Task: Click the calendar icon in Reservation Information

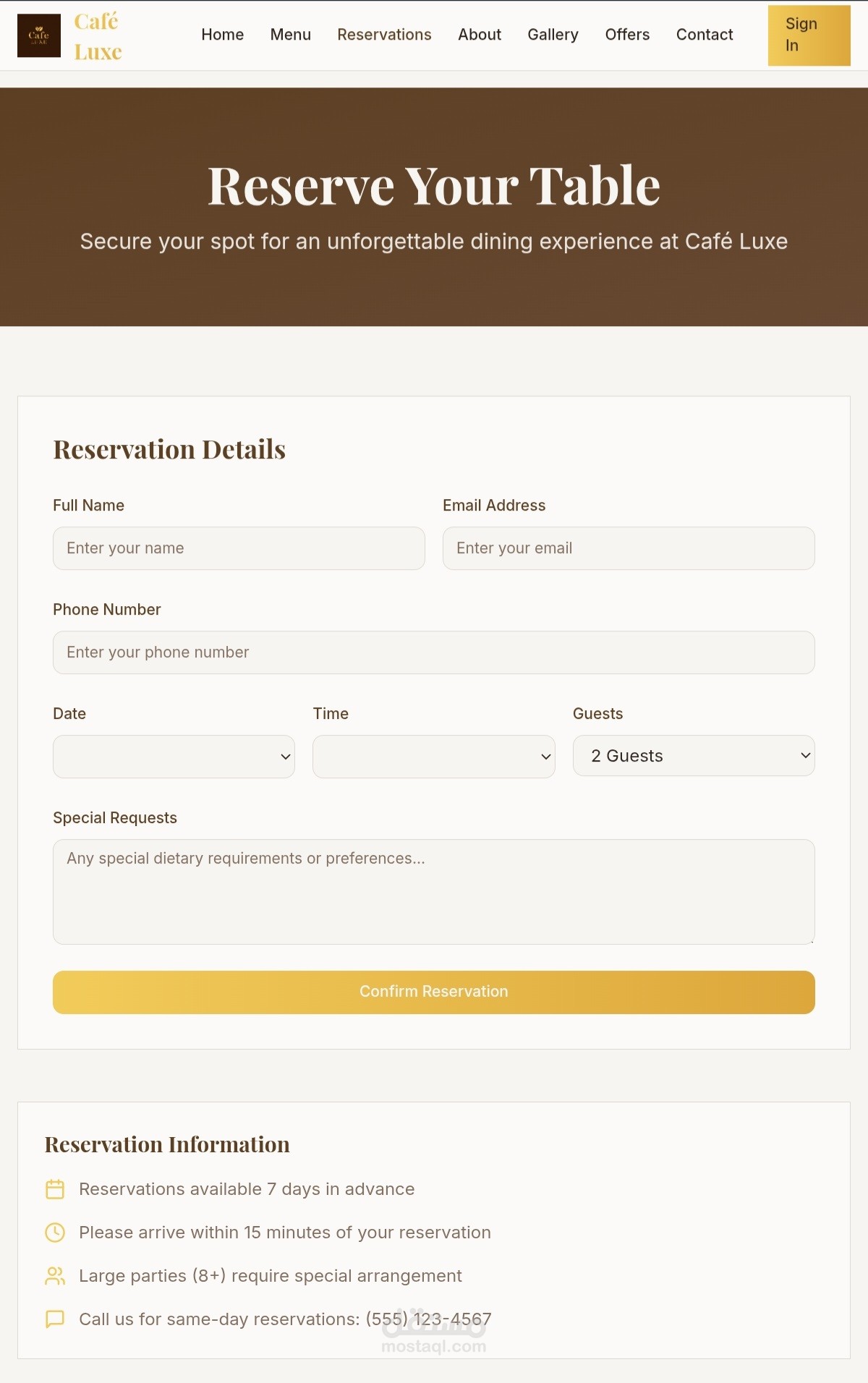Action: tap(55, 1189)
